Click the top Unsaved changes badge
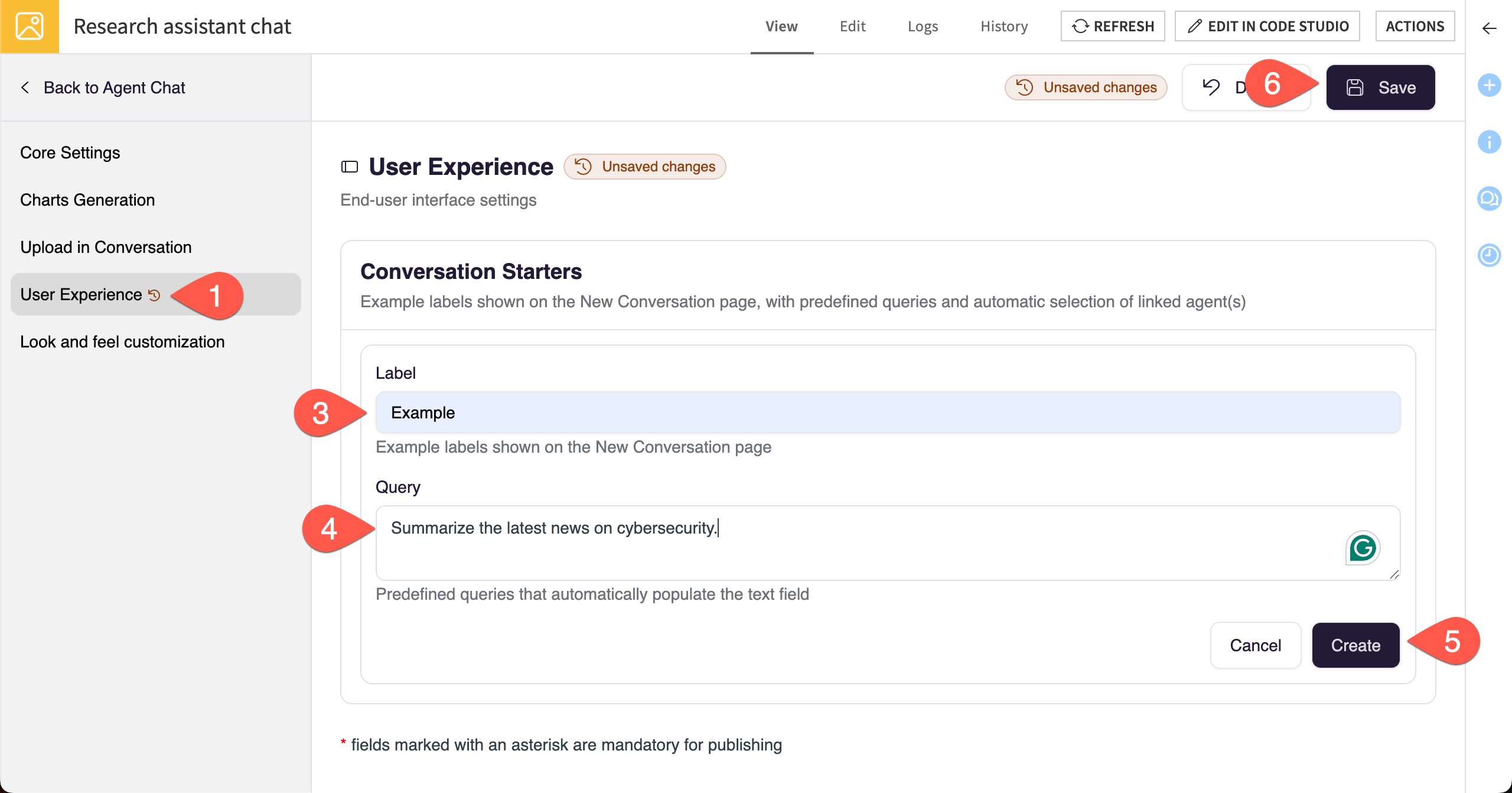 1086,87
